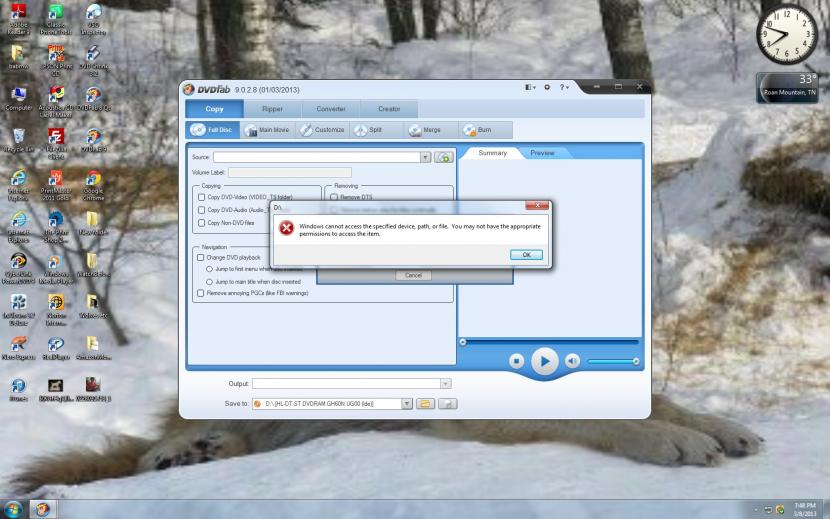Select the Burn mode
The height and width of the screenshot is (519, 830).
[485, 130]
